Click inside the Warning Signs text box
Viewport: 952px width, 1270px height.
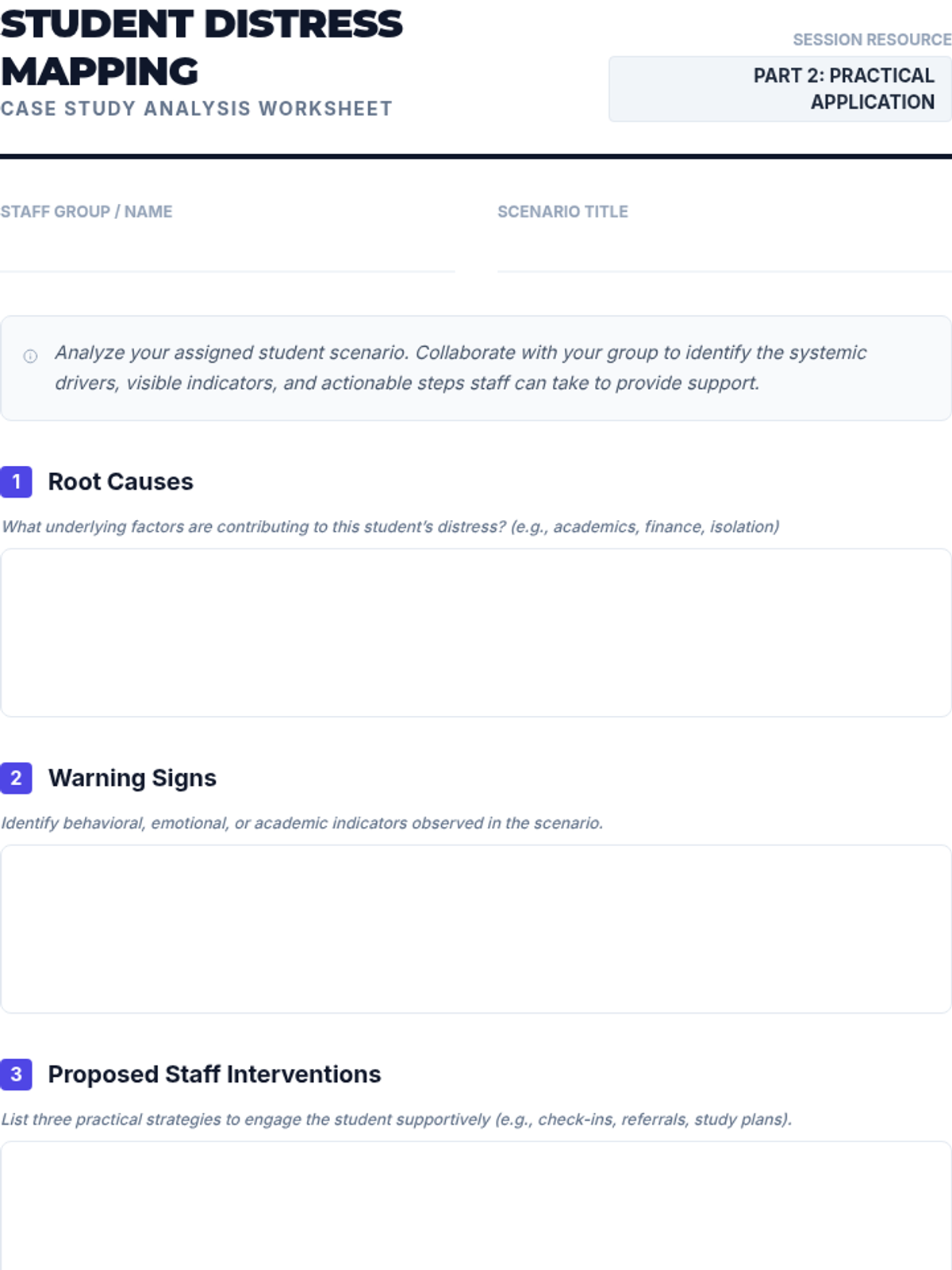[x=476, y=929]
